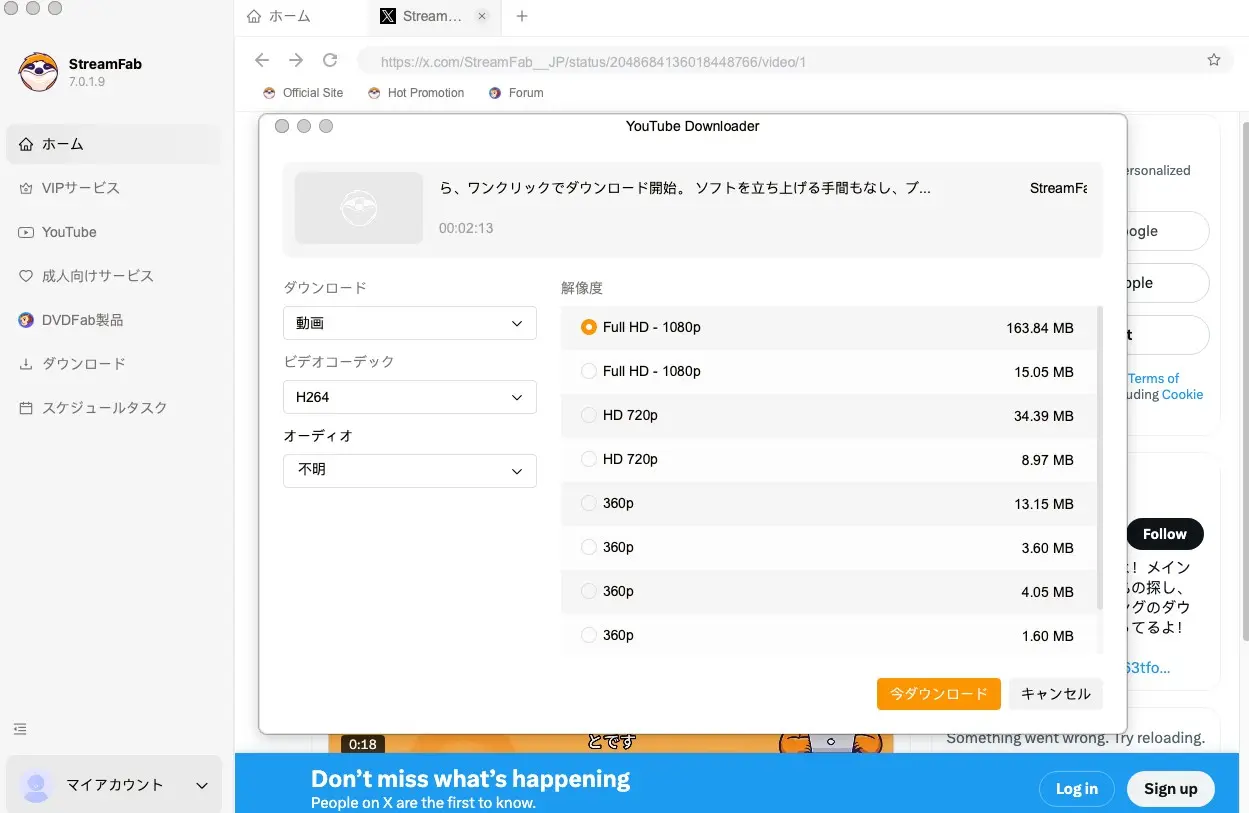Open a new tab with plus button
The image size is (1249, 813).
(521, 16)
